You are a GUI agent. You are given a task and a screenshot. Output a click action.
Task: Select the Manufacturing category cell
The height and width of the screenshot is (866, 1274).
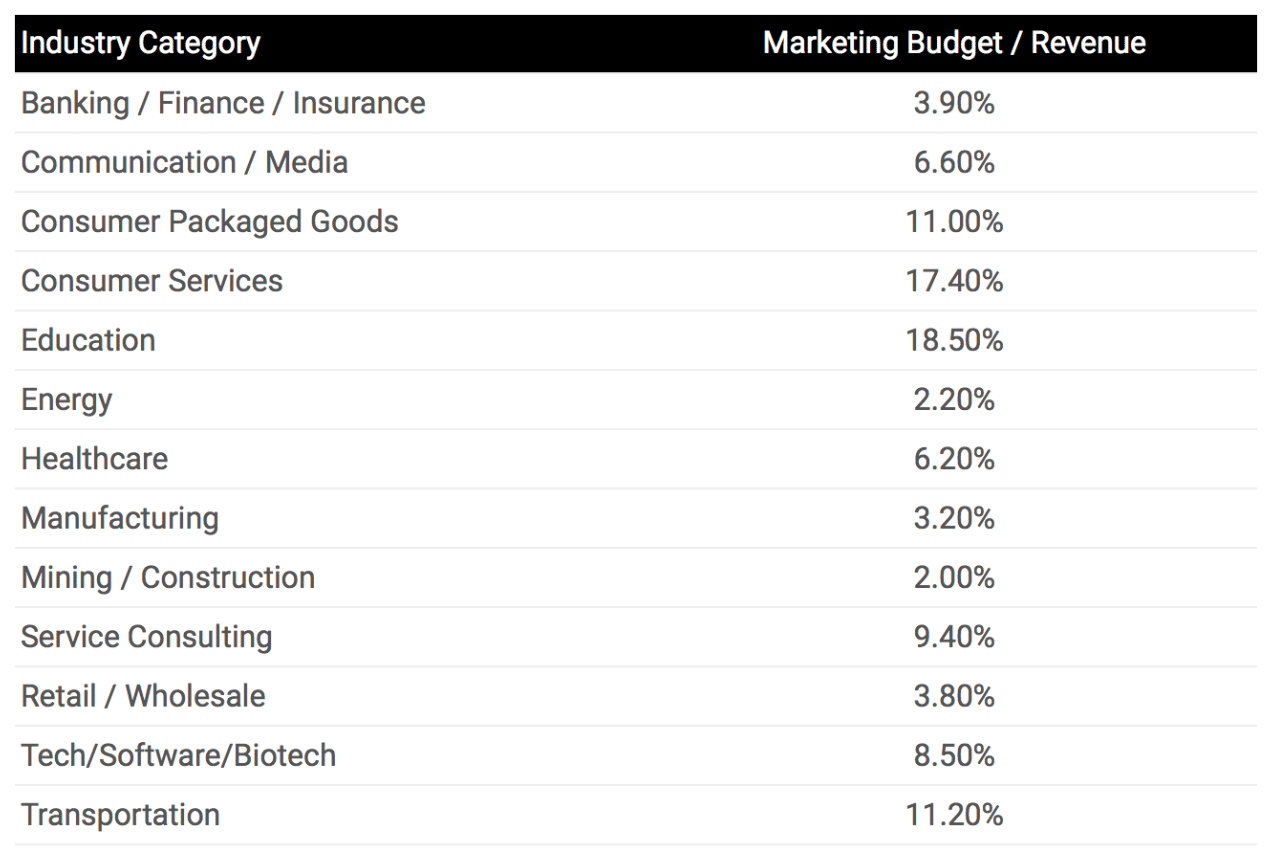[120, 518]
